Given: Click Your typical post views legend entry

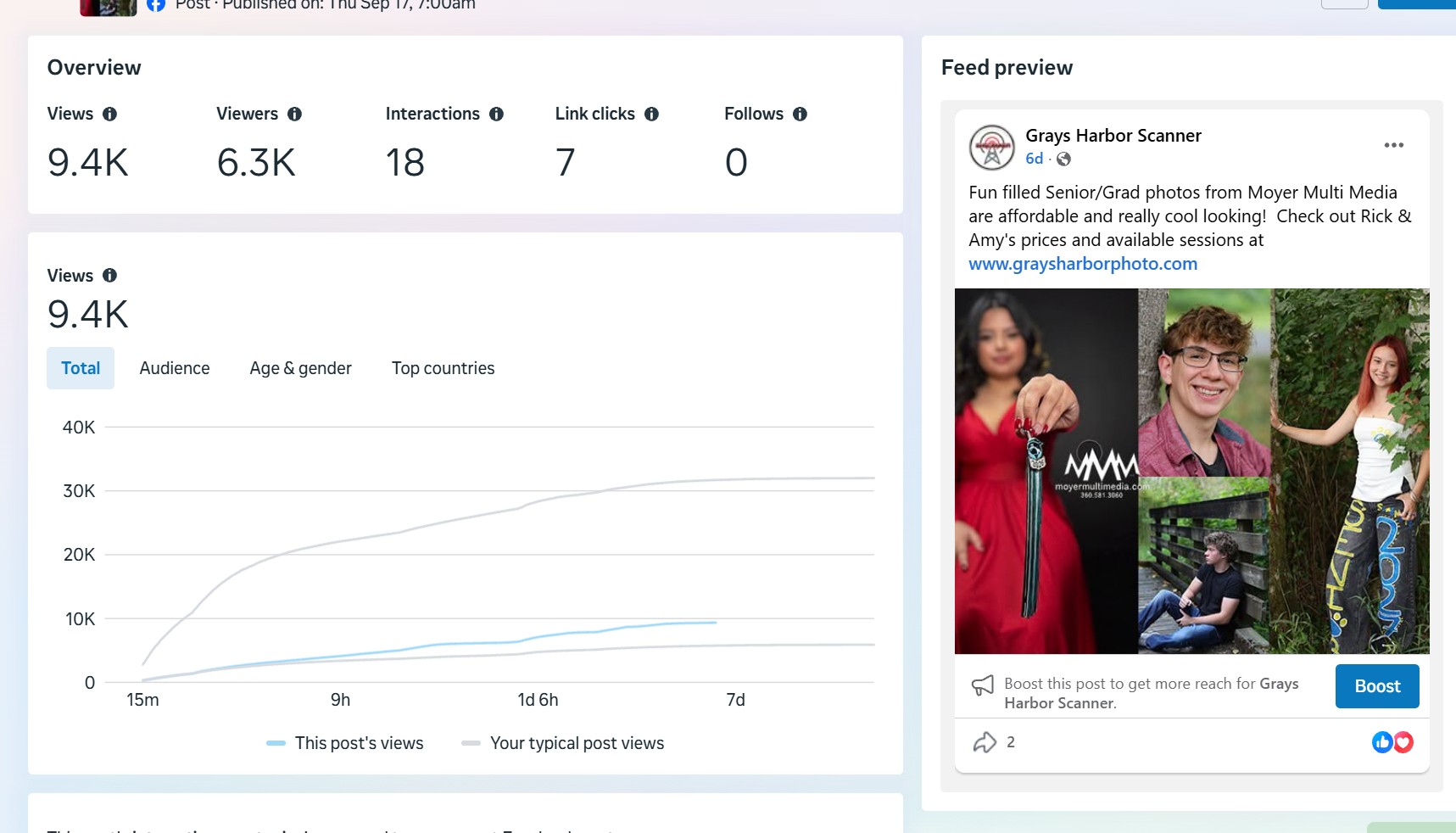Looking at the screenshot, I should tap(563, 743).
